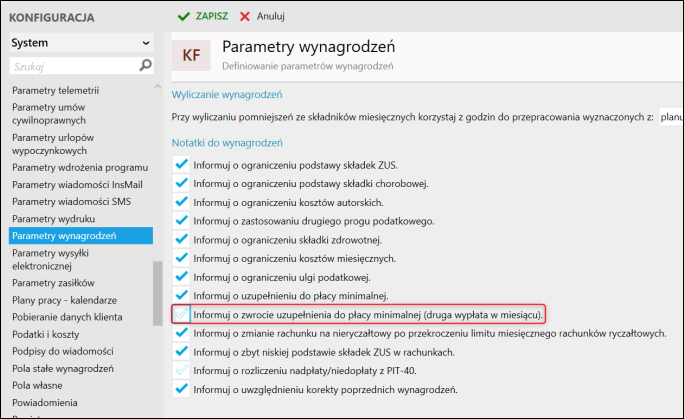Click the Szukaj search field

tap(74, 66)
